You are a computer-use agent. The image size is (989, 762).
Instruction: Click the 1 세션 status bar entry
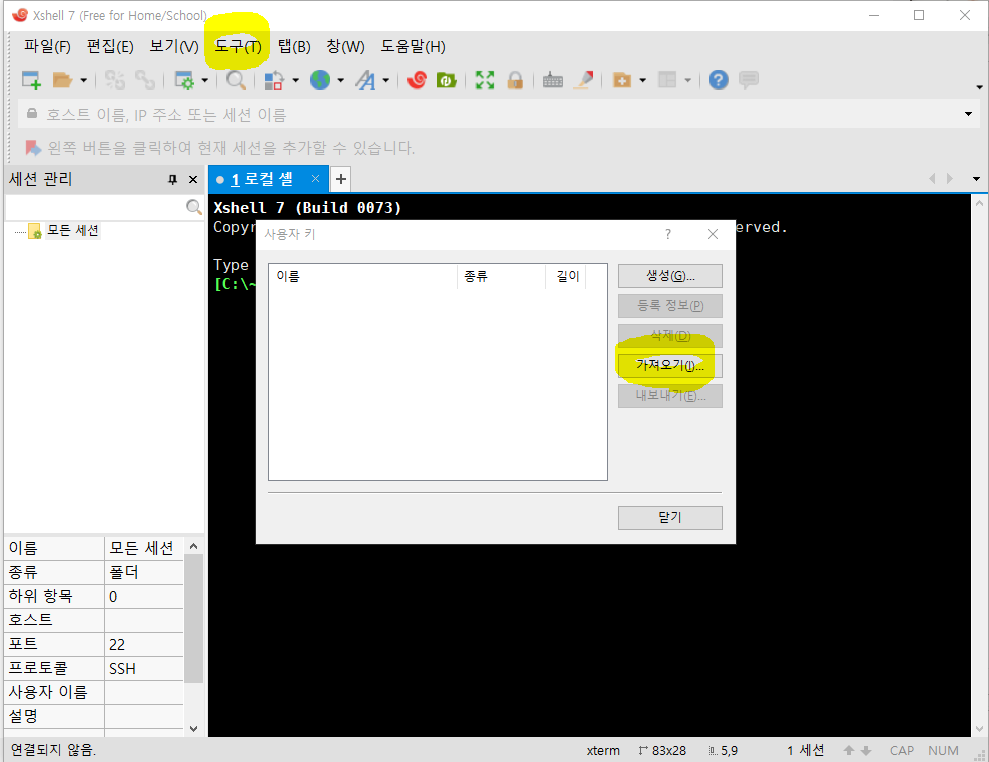[805, 751]
